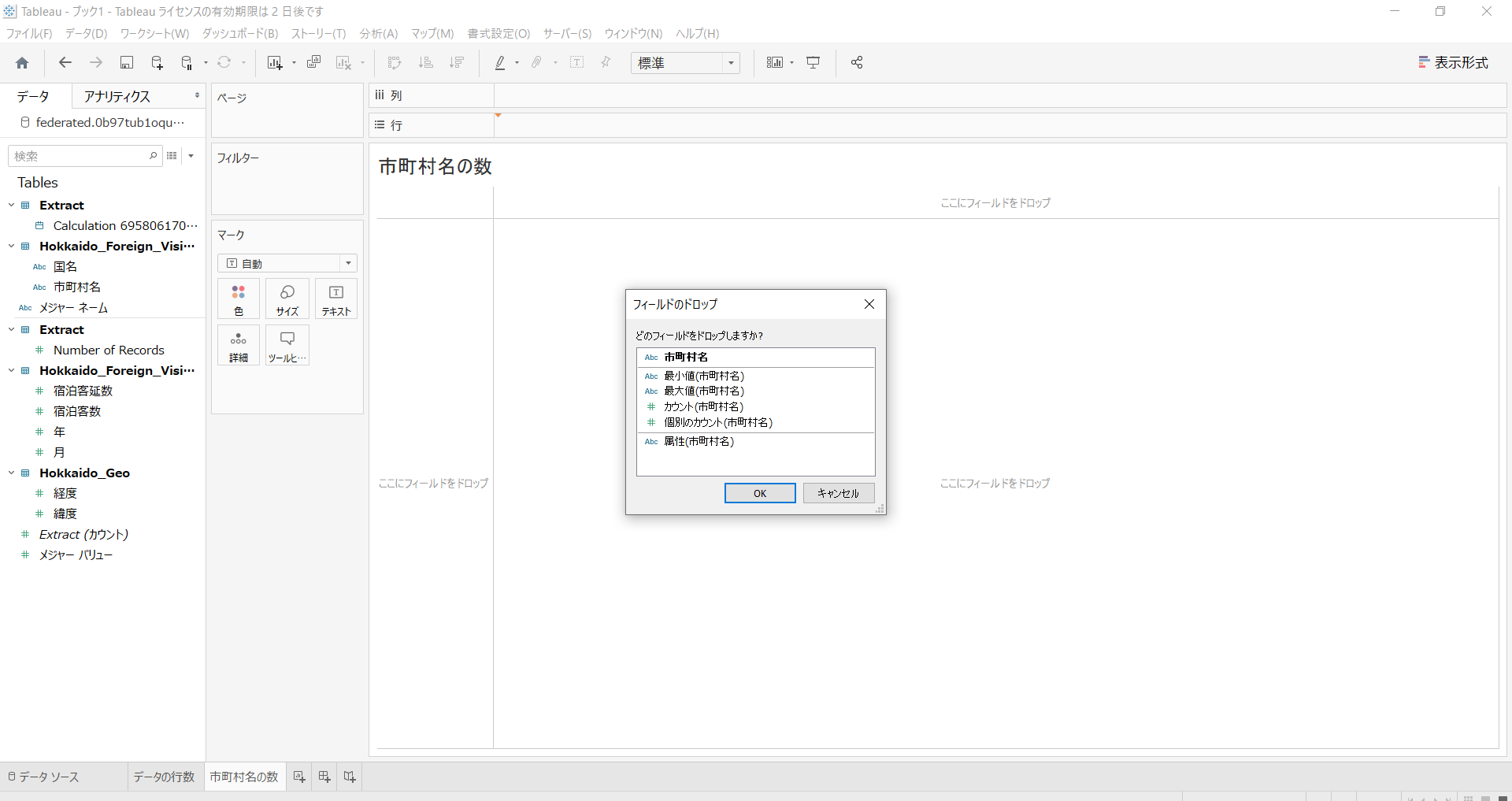Image resolution: width=1512 pixels, height=801 pixels.
Task: Select federated data source entry
Action: (102, 122)
